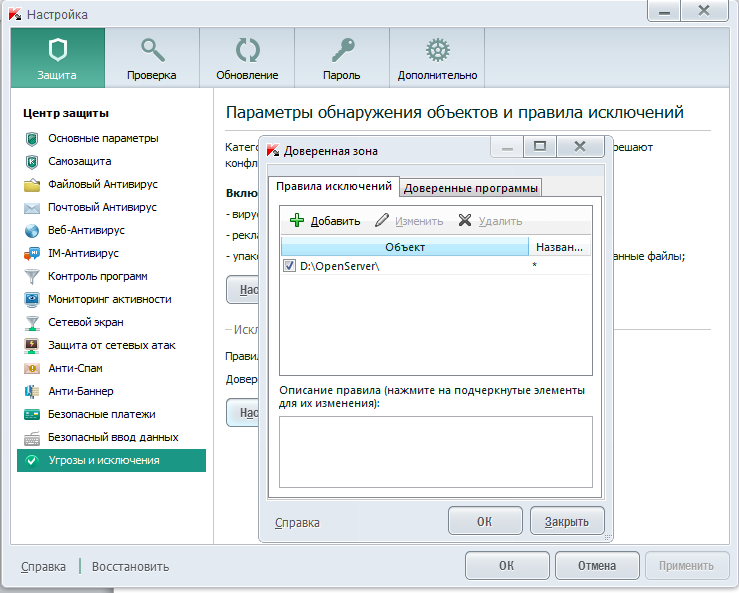This screenshot has width=739, height=593.
Task: Click the green plus Добавить icon
Action: 296,220
